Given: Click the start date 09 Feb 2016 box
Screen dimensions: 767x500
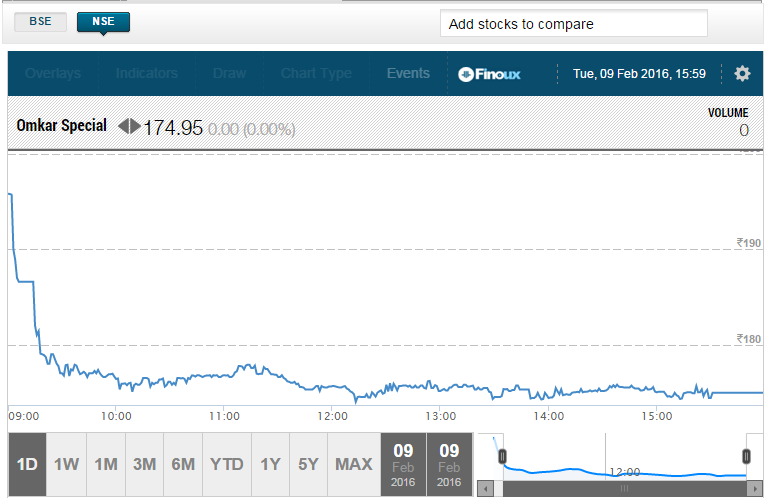Looking at the screenshot, I should 403,464.
